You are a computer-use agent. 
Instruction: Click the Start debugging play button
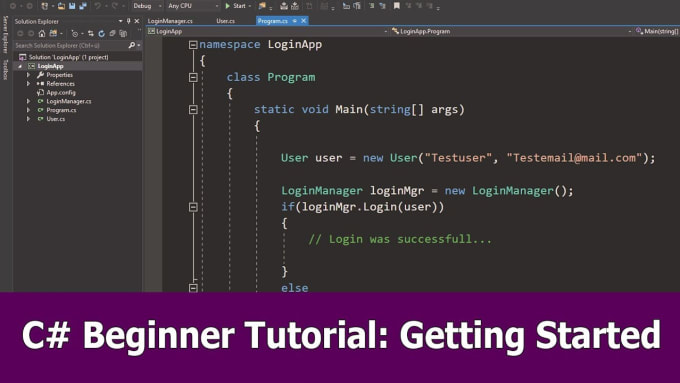228,6
